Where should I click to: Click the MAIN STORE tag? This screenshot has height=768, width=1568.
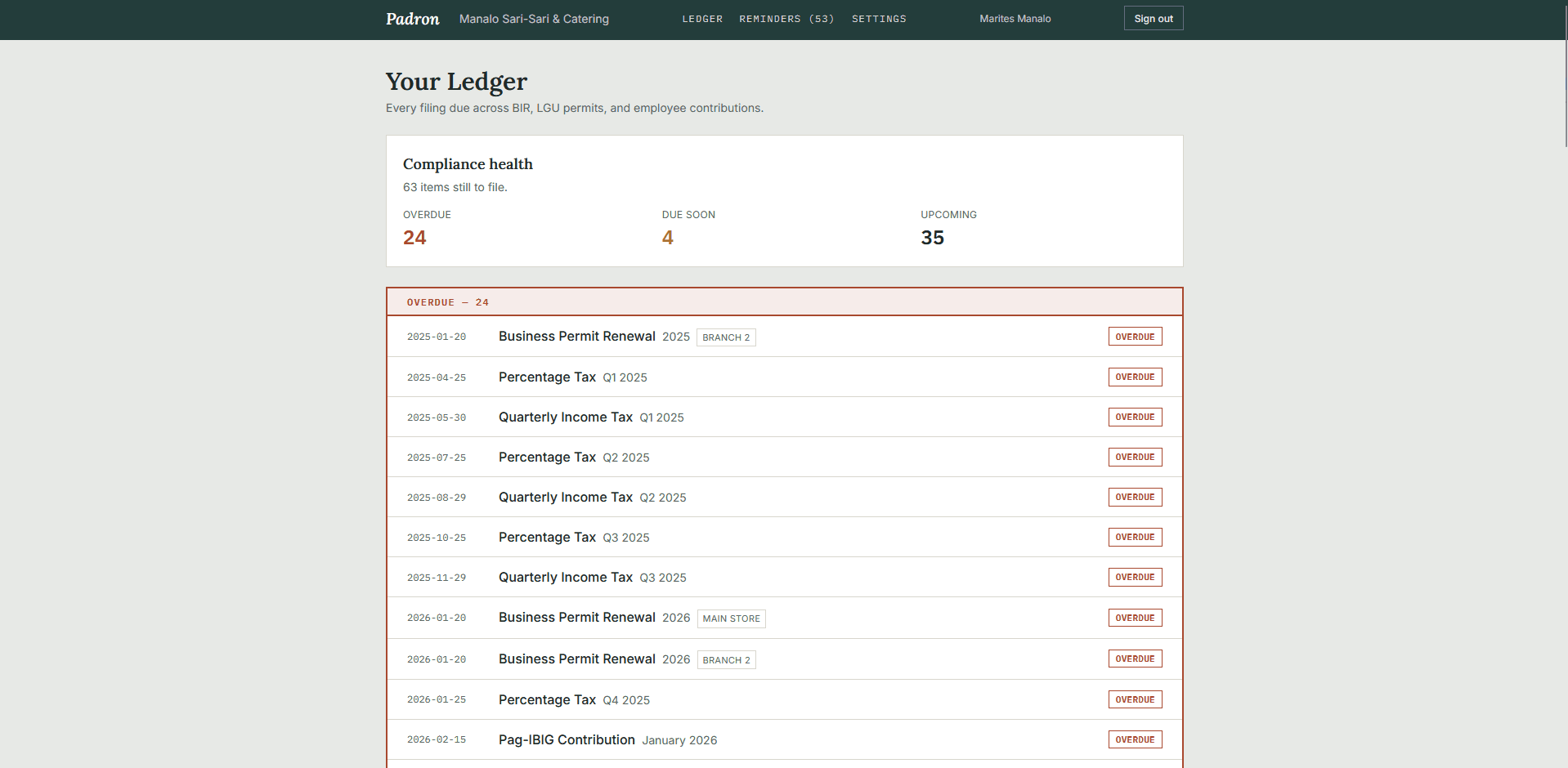tap(732, 618)
